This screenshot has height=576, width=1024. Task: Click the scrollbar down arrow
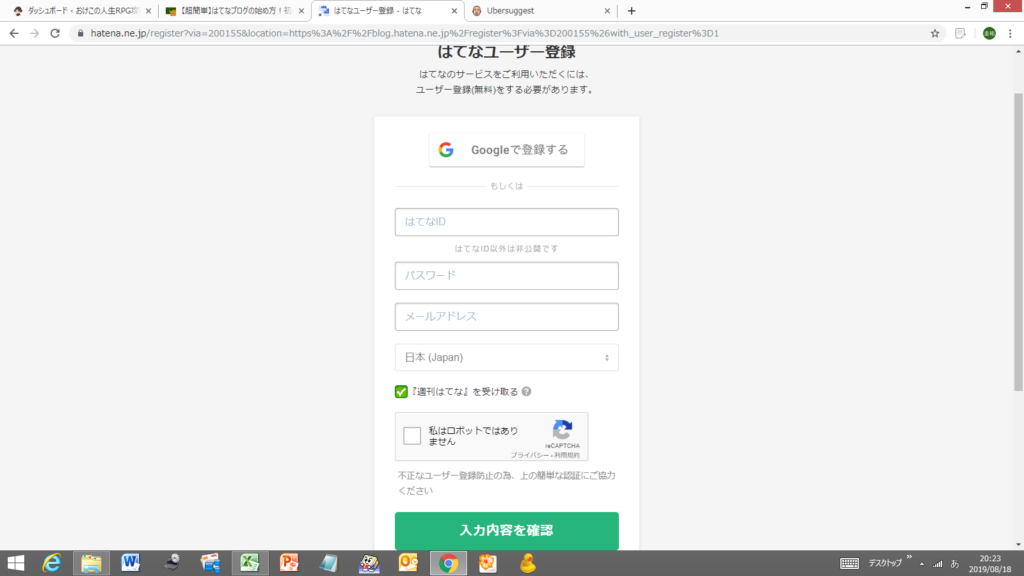(1018, 544)
